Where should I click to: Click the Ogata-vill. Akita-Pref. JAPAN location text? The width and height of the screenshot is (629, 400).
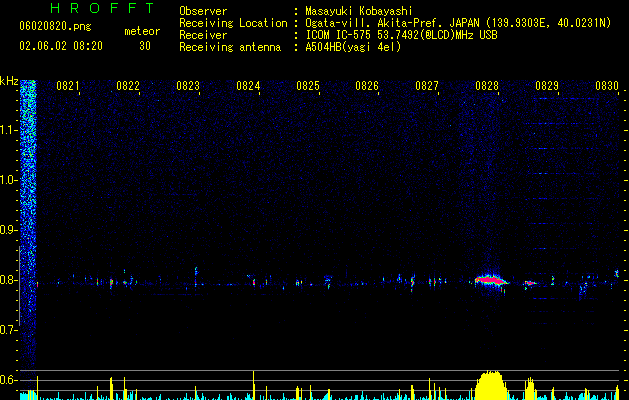[458, 23]
